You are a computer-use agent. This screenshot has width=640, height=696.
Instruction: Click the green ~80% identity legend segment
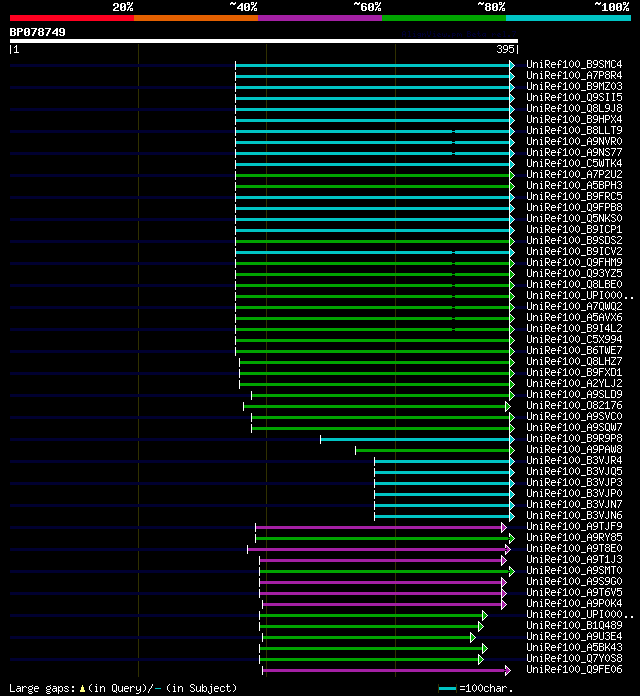tap(444, 18)
